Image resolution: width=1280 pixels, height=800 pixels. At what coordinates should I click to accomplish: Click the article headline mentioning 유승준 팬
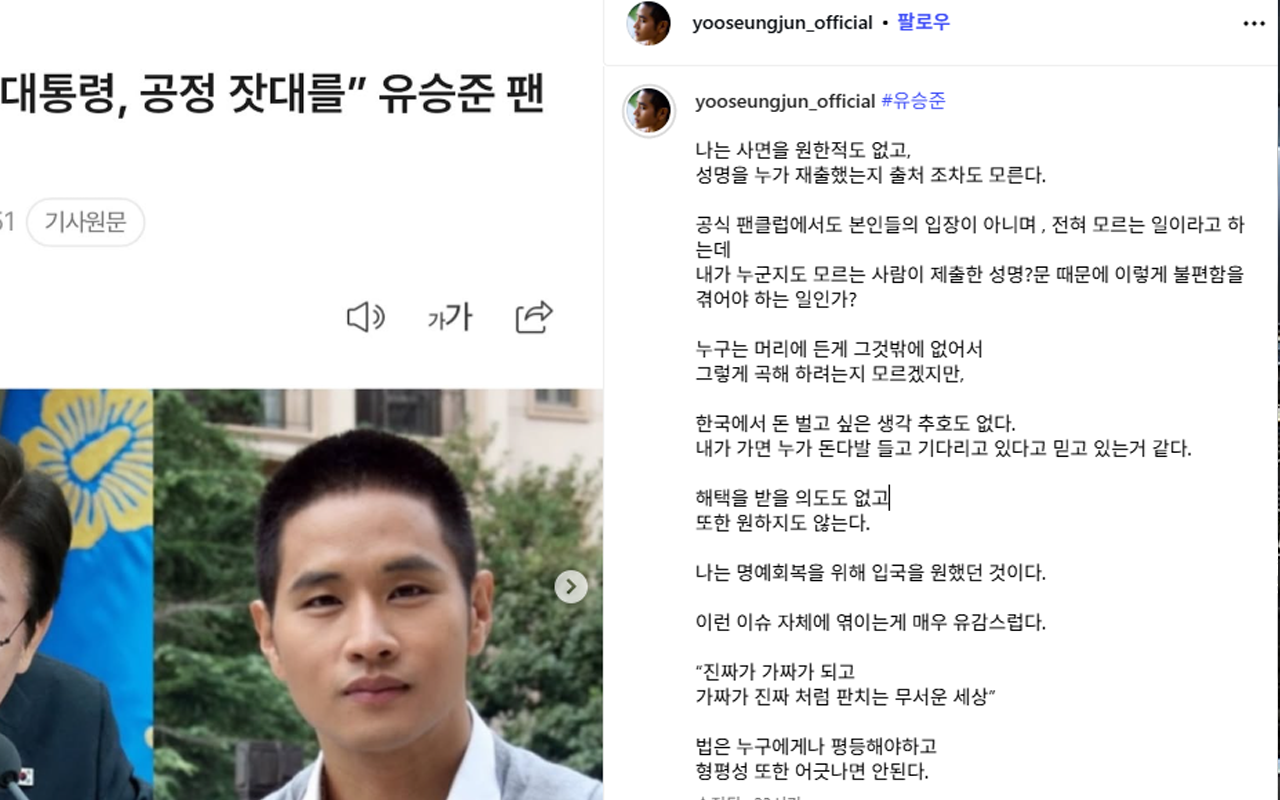[272, 93]
